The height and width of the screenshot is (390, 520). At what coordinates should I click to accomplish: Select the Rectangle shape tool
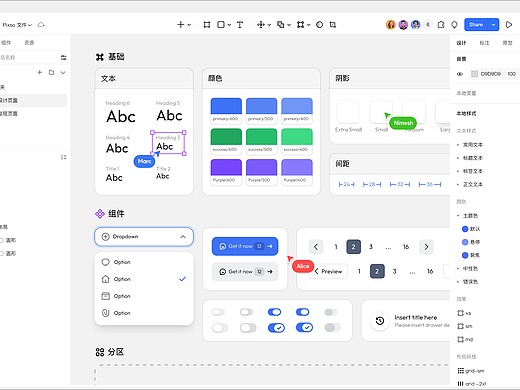click(x=221, y=25)
